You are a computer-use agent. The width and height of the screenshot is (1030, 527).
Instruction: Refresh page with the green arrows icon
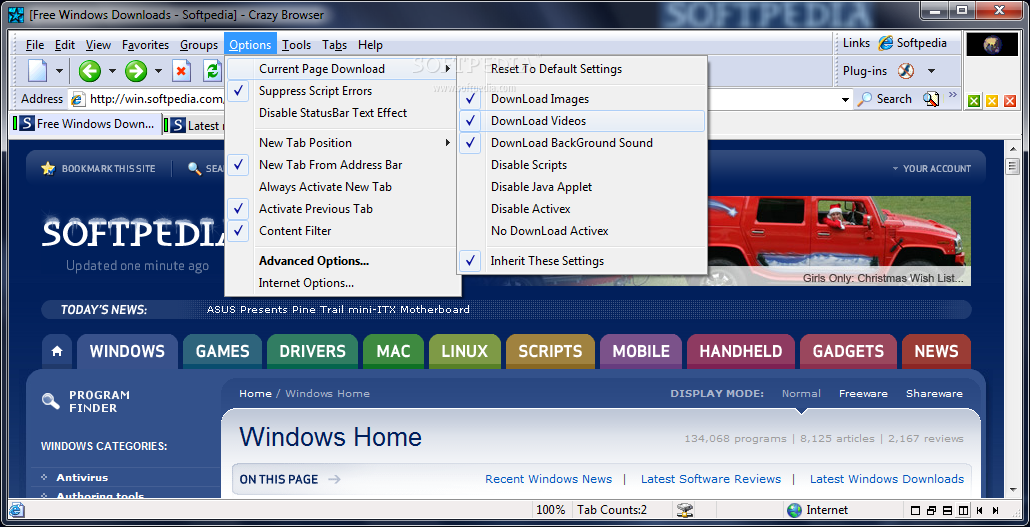(x=212, y=70)
